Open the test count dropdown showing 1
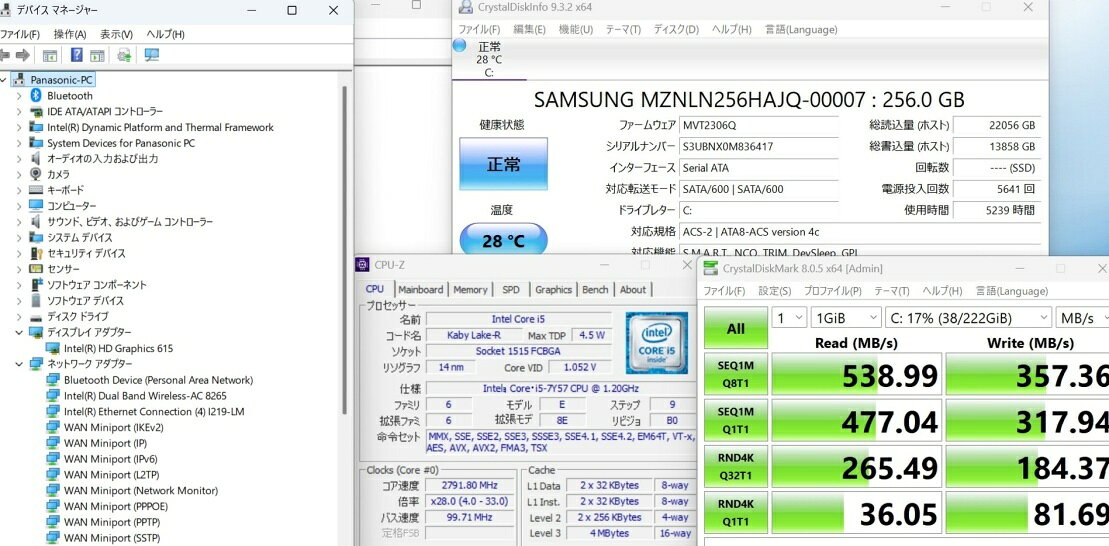 point(788,318)
